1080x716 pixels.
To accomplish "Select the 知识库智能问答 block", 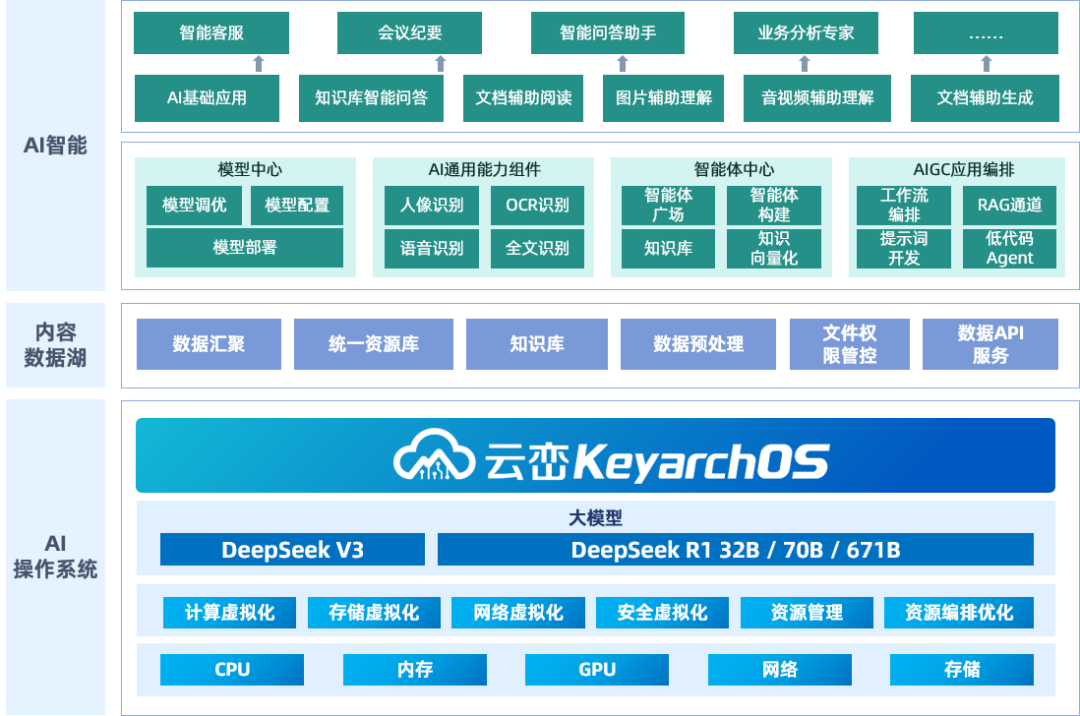I will (x=371, y=98).
